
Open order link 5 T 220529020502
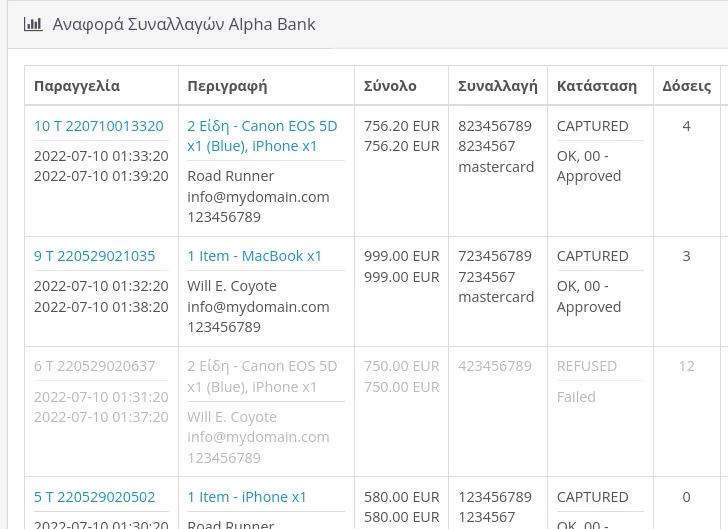(x=94, y=497)
